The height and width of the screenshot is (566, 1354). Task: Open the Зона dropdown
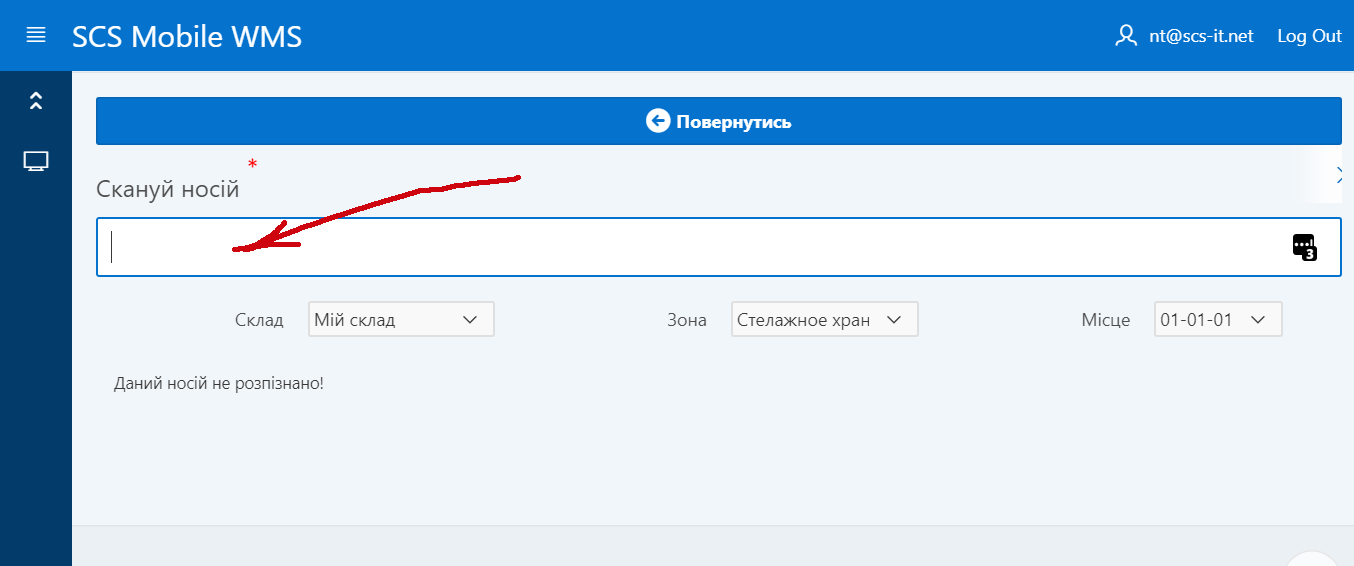point(824,320)
